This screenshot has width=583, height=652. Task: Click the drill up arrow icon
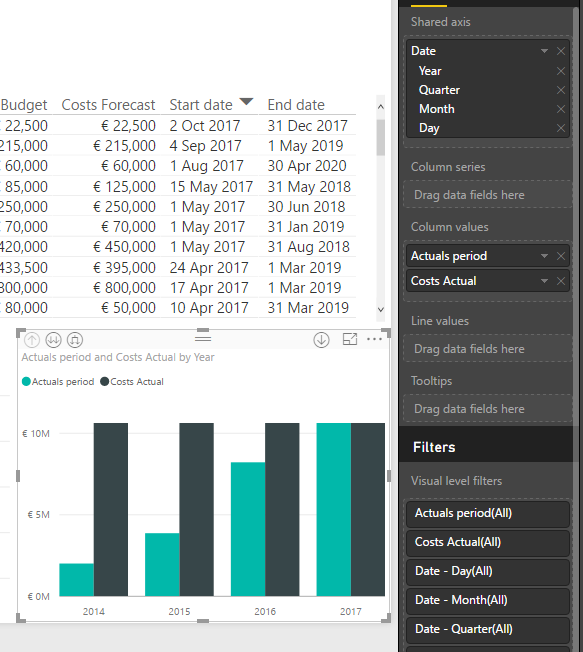click(x=32, y=340)
